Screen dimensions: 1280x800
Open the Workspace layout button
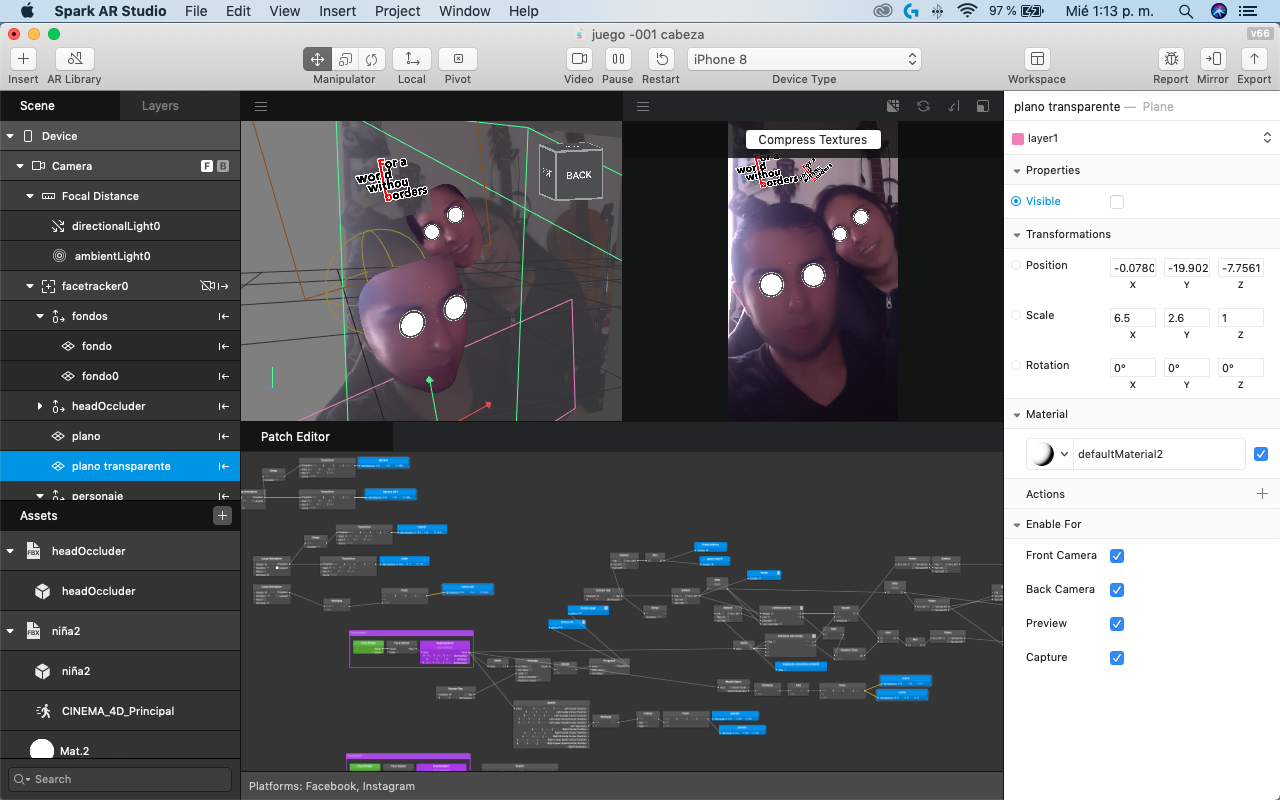(1037, 59)
